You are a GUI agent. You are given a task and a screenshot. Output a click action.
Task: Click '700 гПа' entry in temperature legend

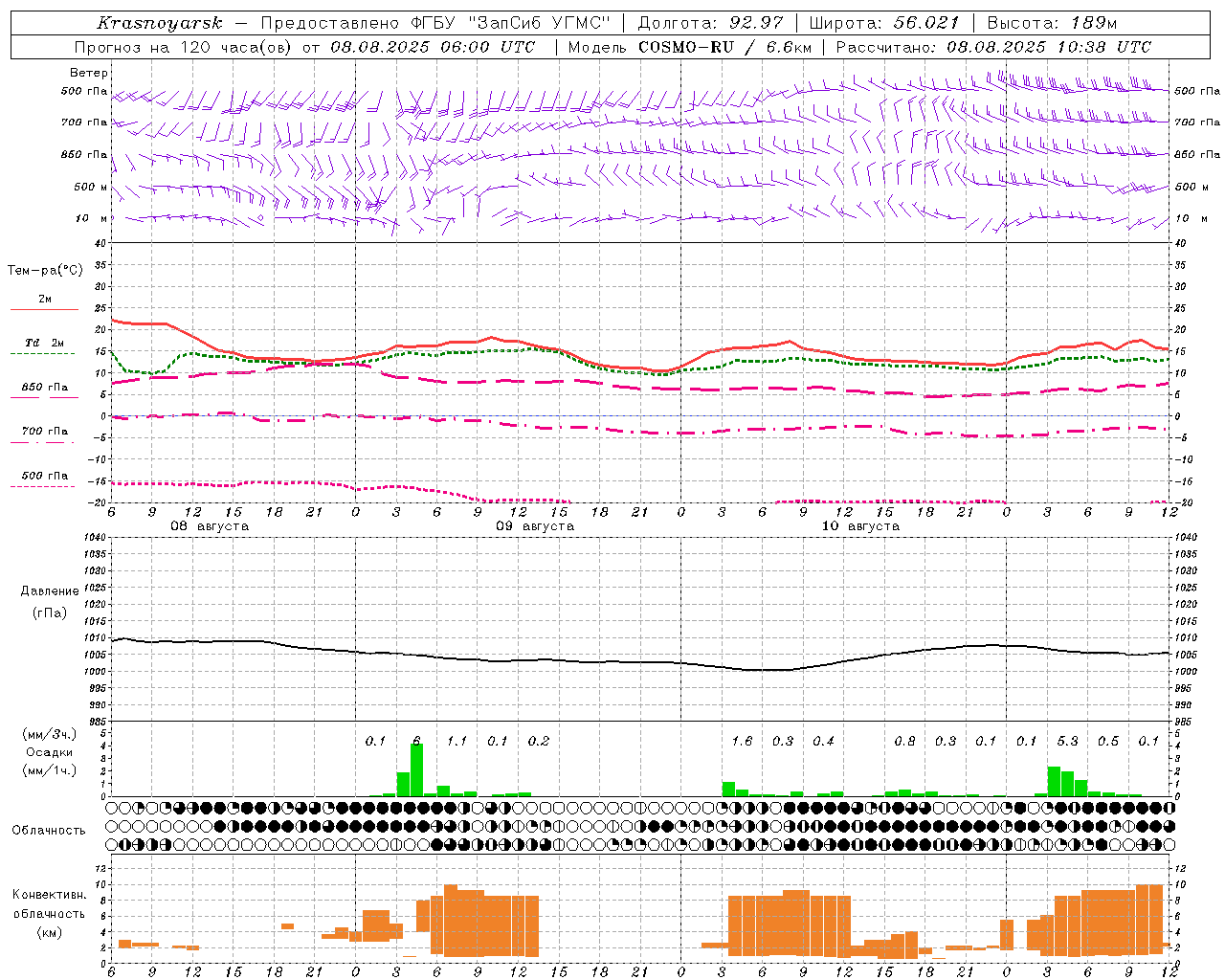pos(44,432)
